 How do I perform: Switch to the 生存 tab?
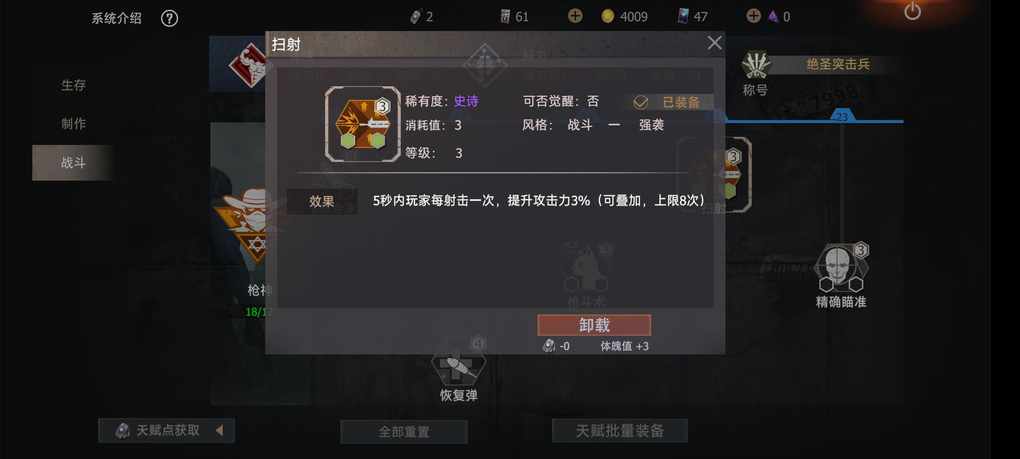[73, 85]
